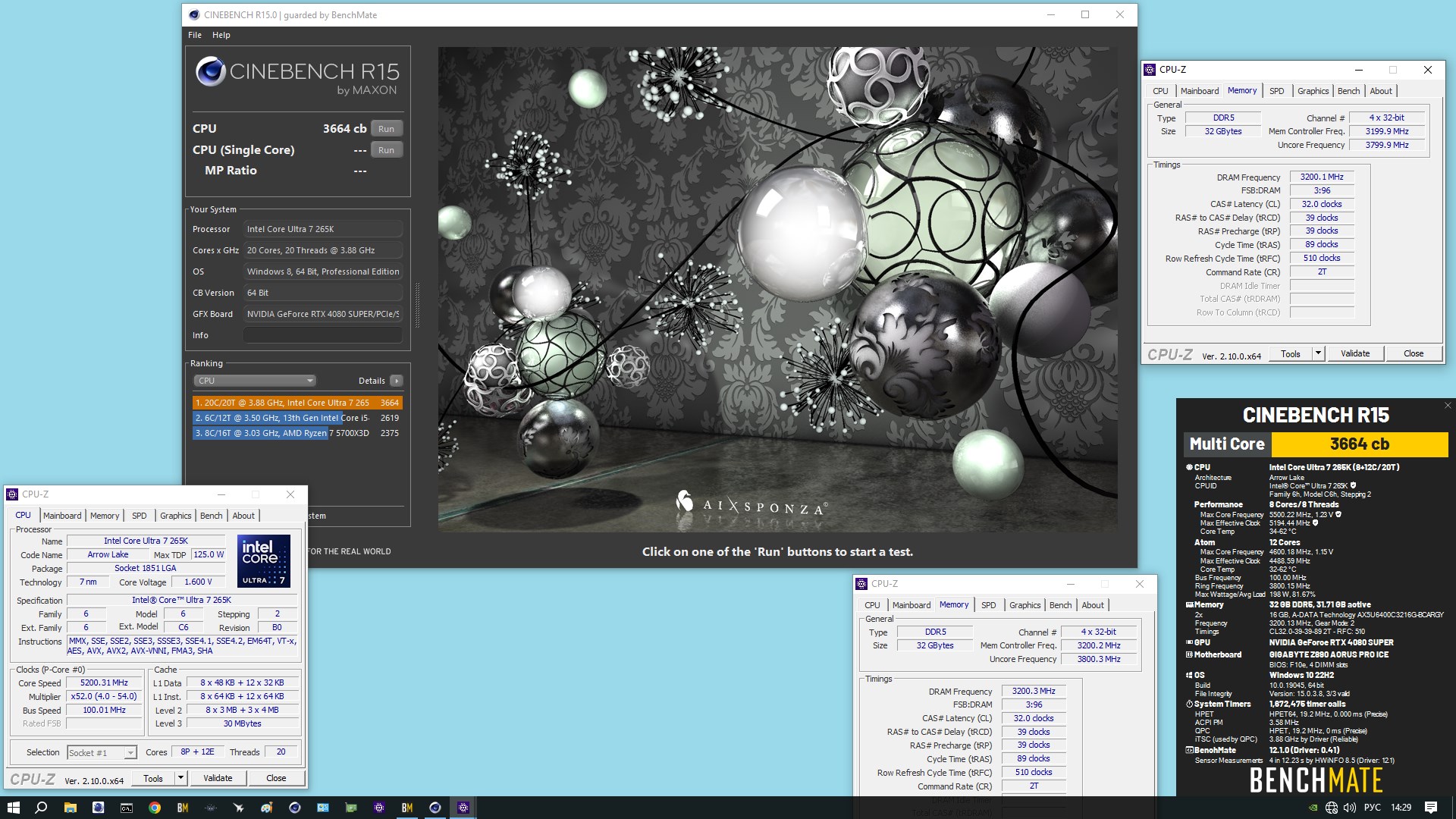Run the CPU multi-core benchmark
Image resolution: width=1456 pixels, height=819 pixels.
(387, 129)
